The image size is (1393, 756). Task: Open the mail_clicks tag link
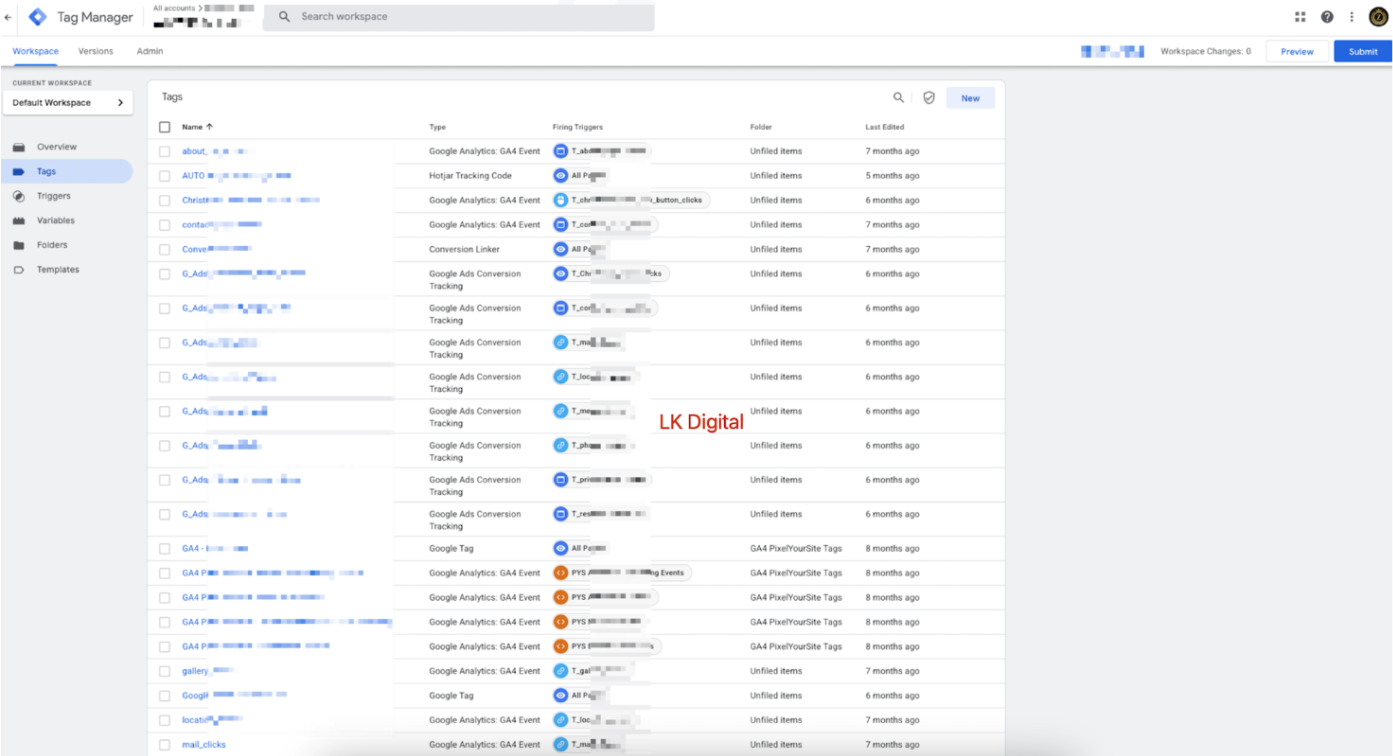point(204,745)
